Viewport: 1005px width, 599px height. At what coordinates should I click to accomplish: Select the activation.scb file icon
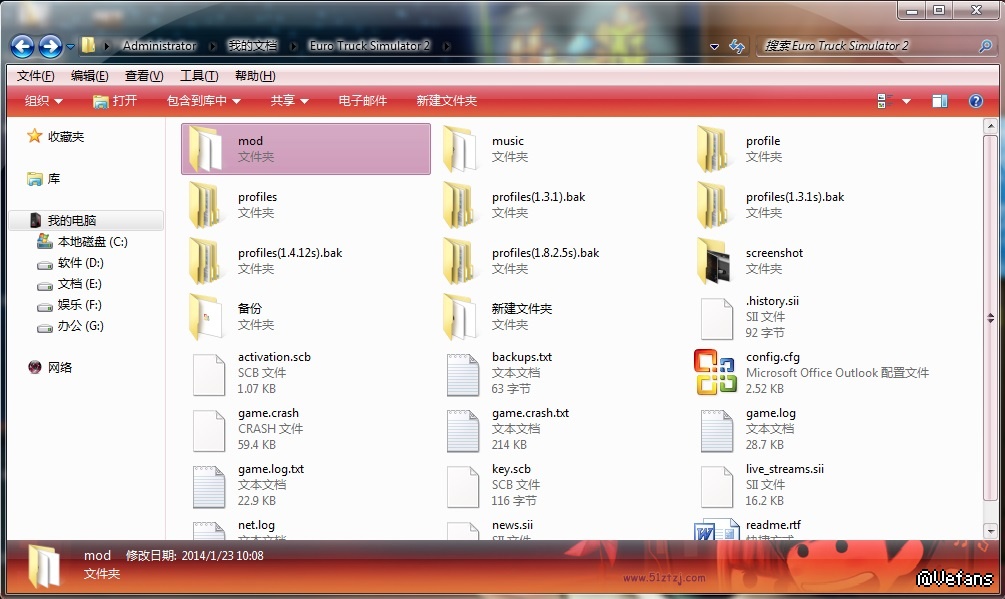coord(209,375)
